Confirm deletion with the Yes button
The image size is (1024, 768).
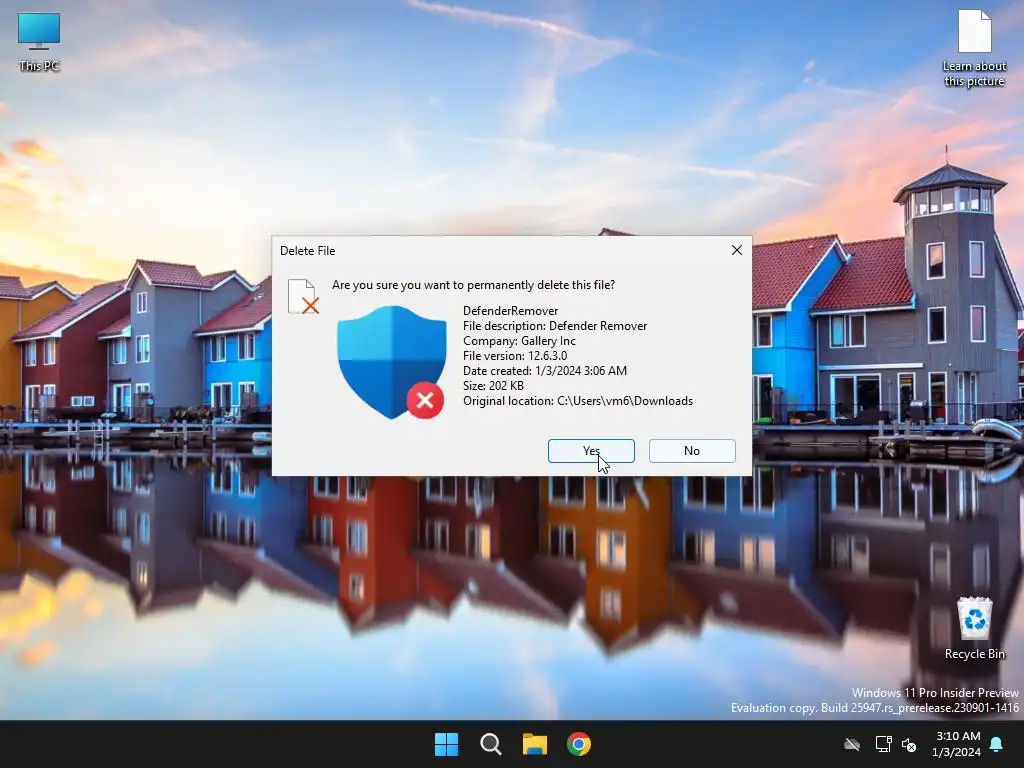pos(591,451)
